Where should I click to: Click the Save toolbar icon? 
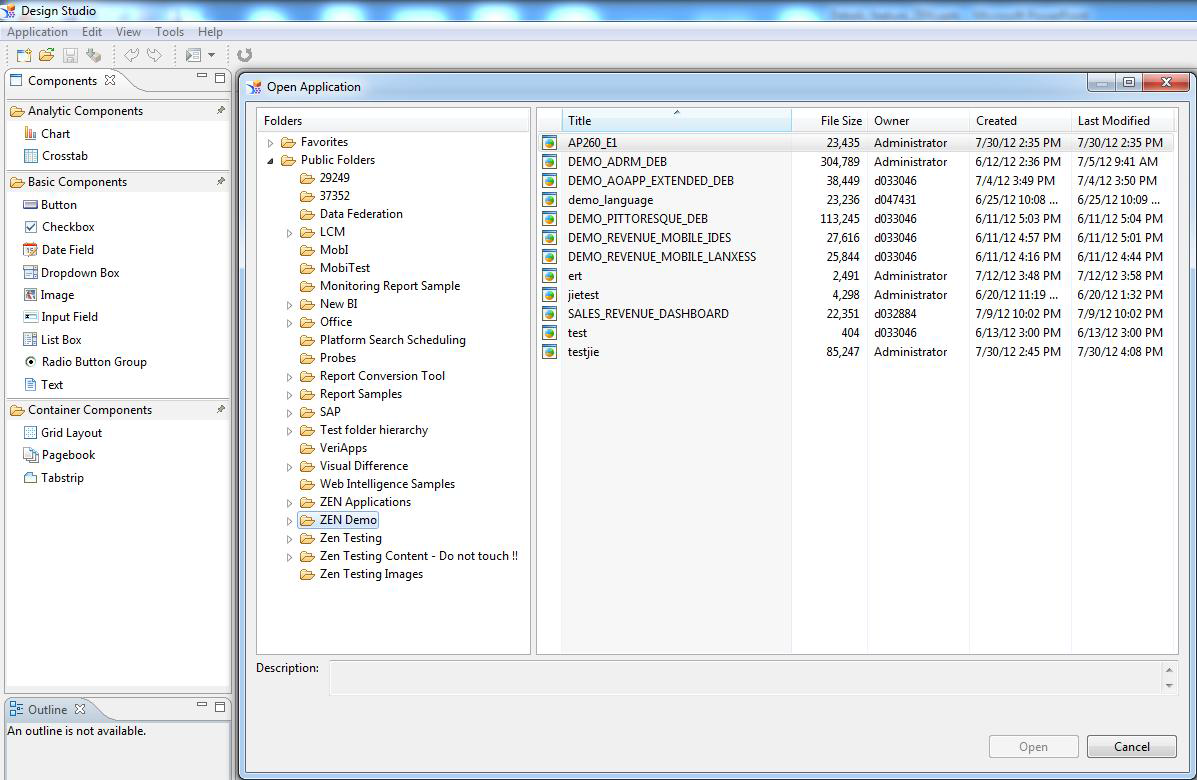[70, 55]
